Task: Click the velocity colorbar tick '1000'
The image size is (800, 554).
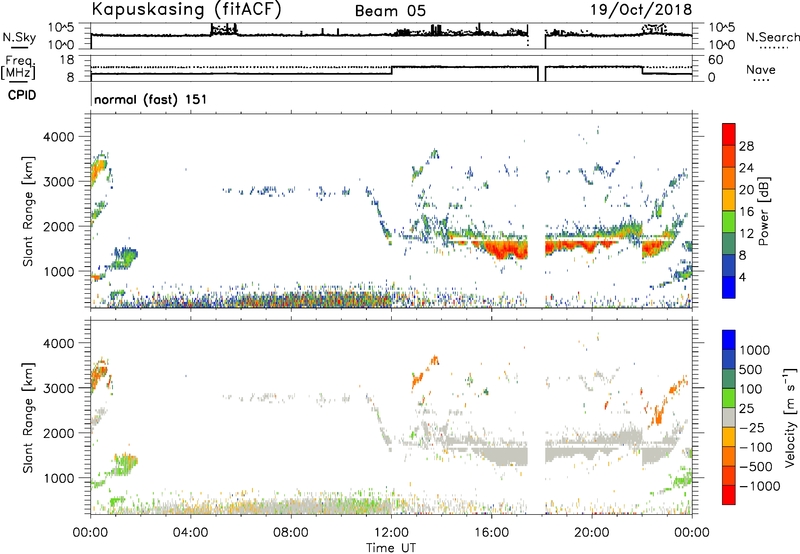Action: [x=755, y=350]
